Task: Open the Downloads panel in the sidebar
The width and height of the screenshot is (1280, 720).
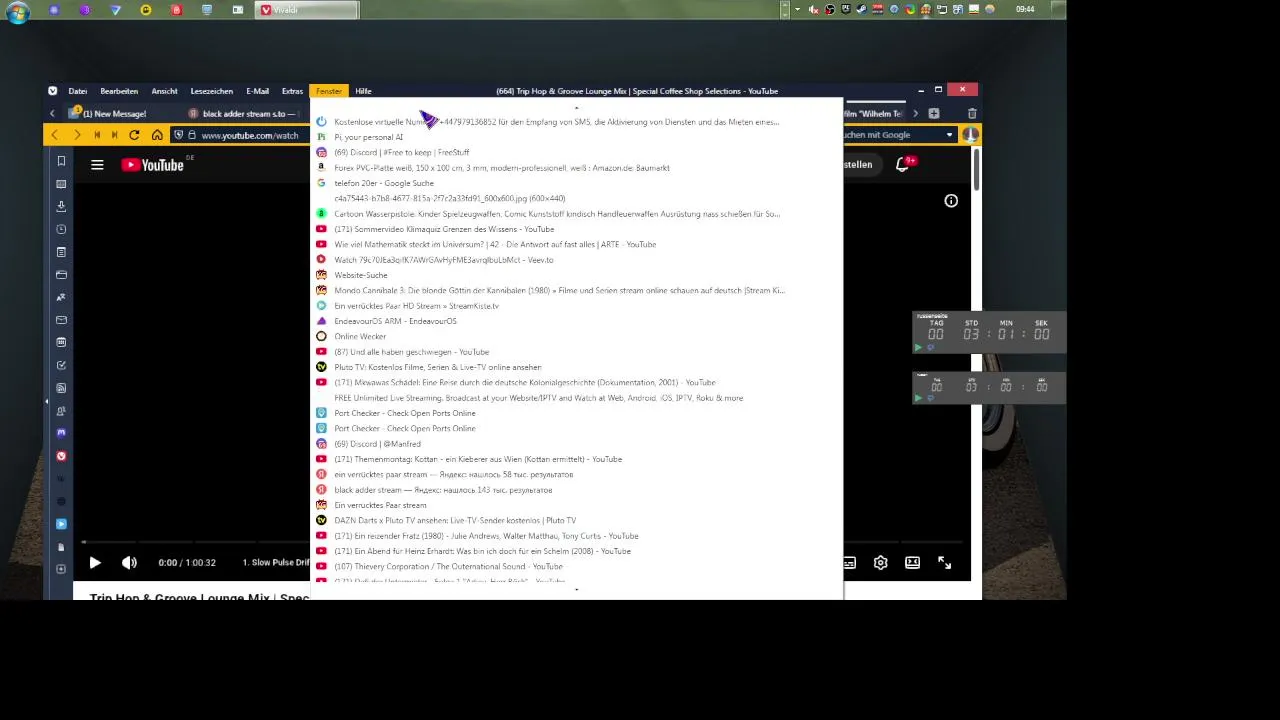Action: coord(61,206)
